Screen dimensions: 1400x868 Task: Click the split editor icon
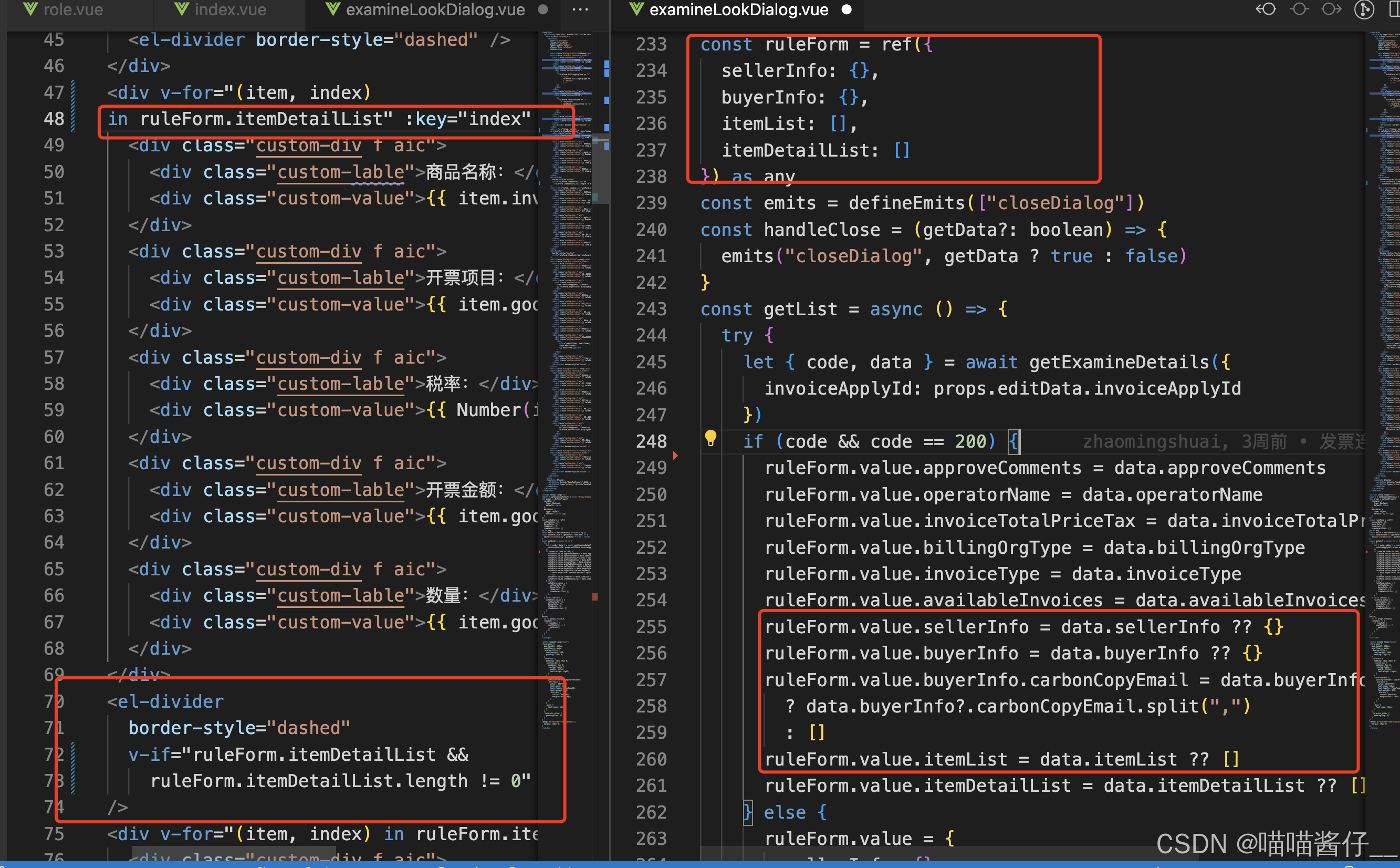(1394, 9)
